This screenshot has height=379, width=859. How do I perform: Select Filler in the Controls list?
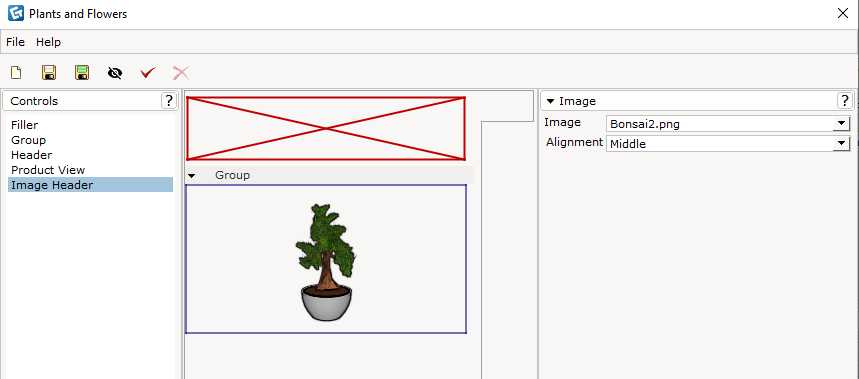pos(91,125)
